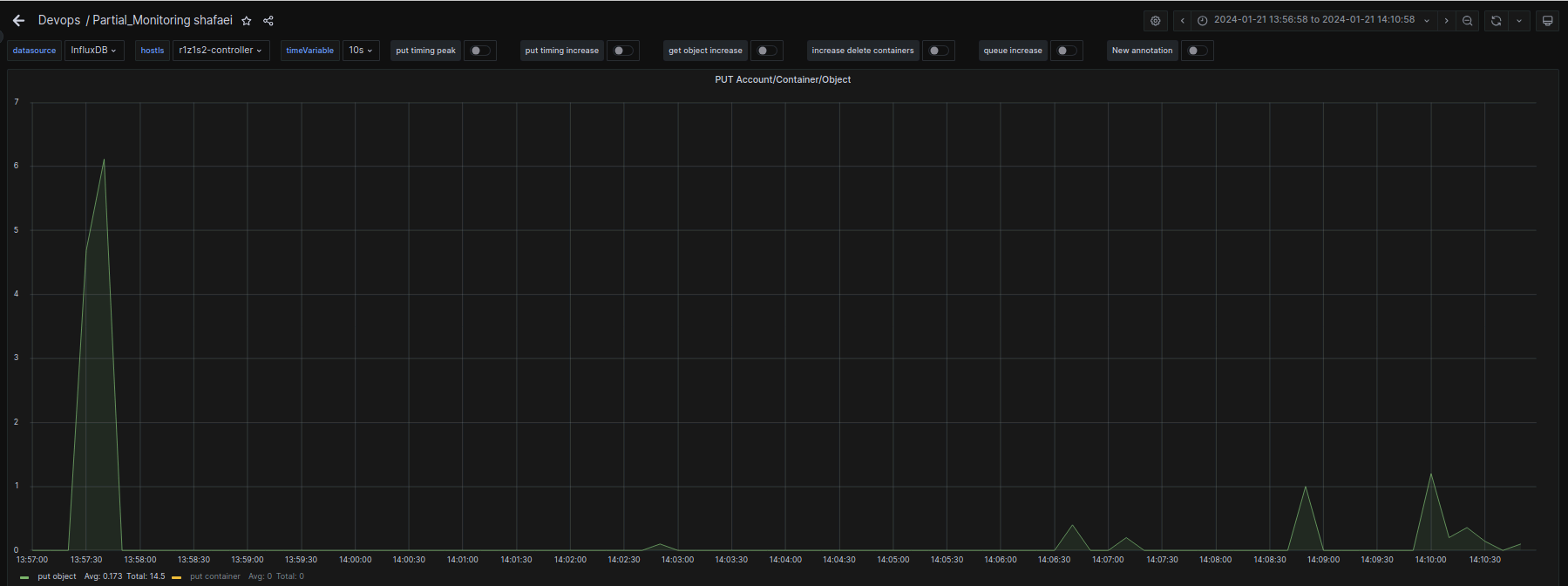The image size is (1568, 586).
Task: Enable the put timing peak annotation
Action: coord(479,51)
